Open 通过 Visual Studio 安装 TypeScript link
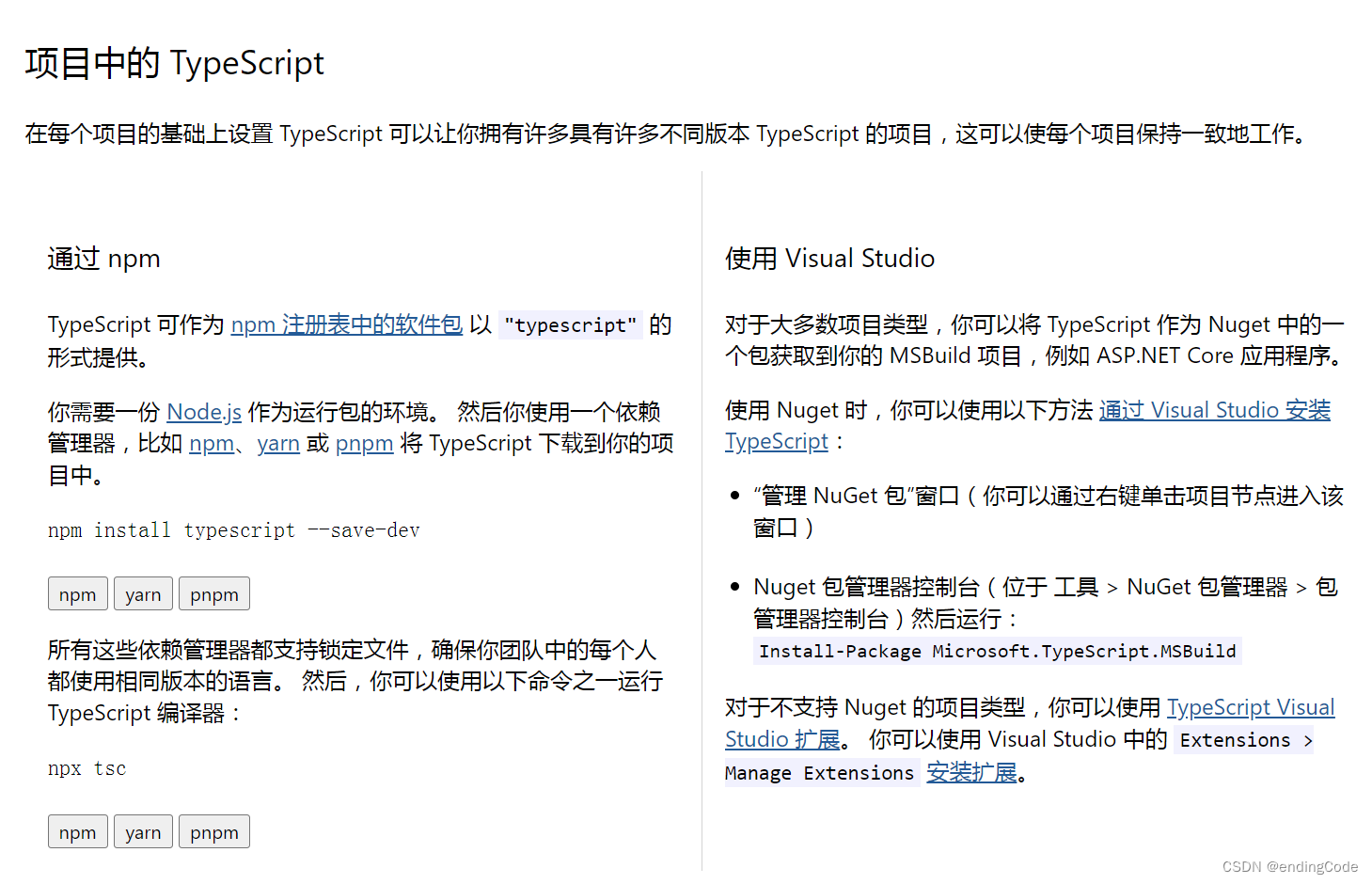1372x884 pixels. tap(1215, 411)
